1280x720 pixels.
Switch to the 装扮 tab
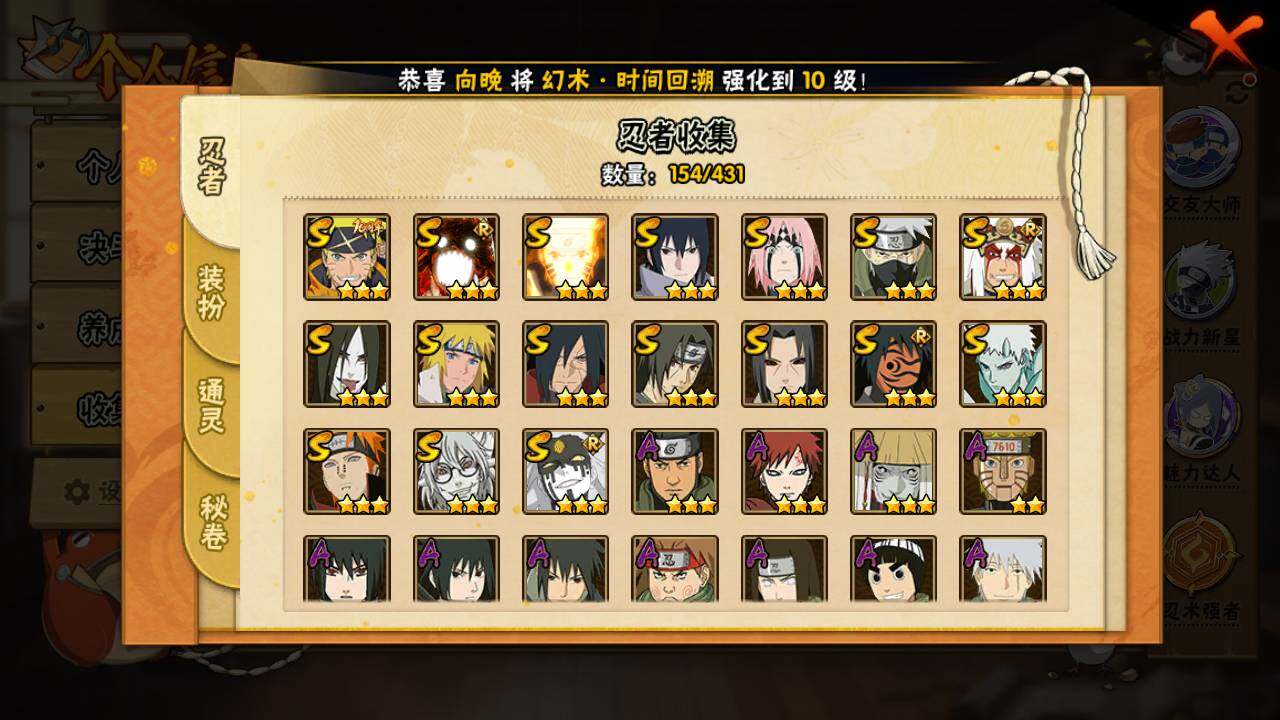pyautogui.click(x=211, y=290)
